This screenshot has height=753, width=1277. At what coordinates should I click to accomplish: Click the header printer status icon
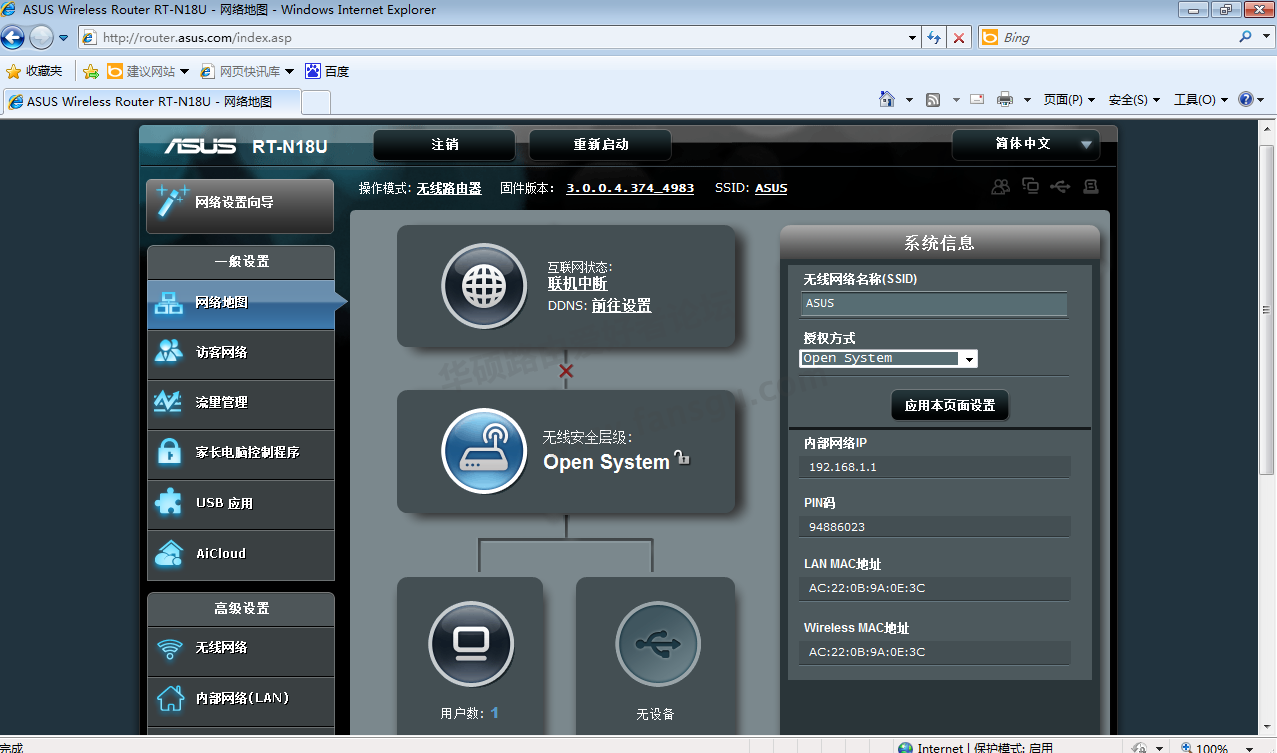point(1090,185)
